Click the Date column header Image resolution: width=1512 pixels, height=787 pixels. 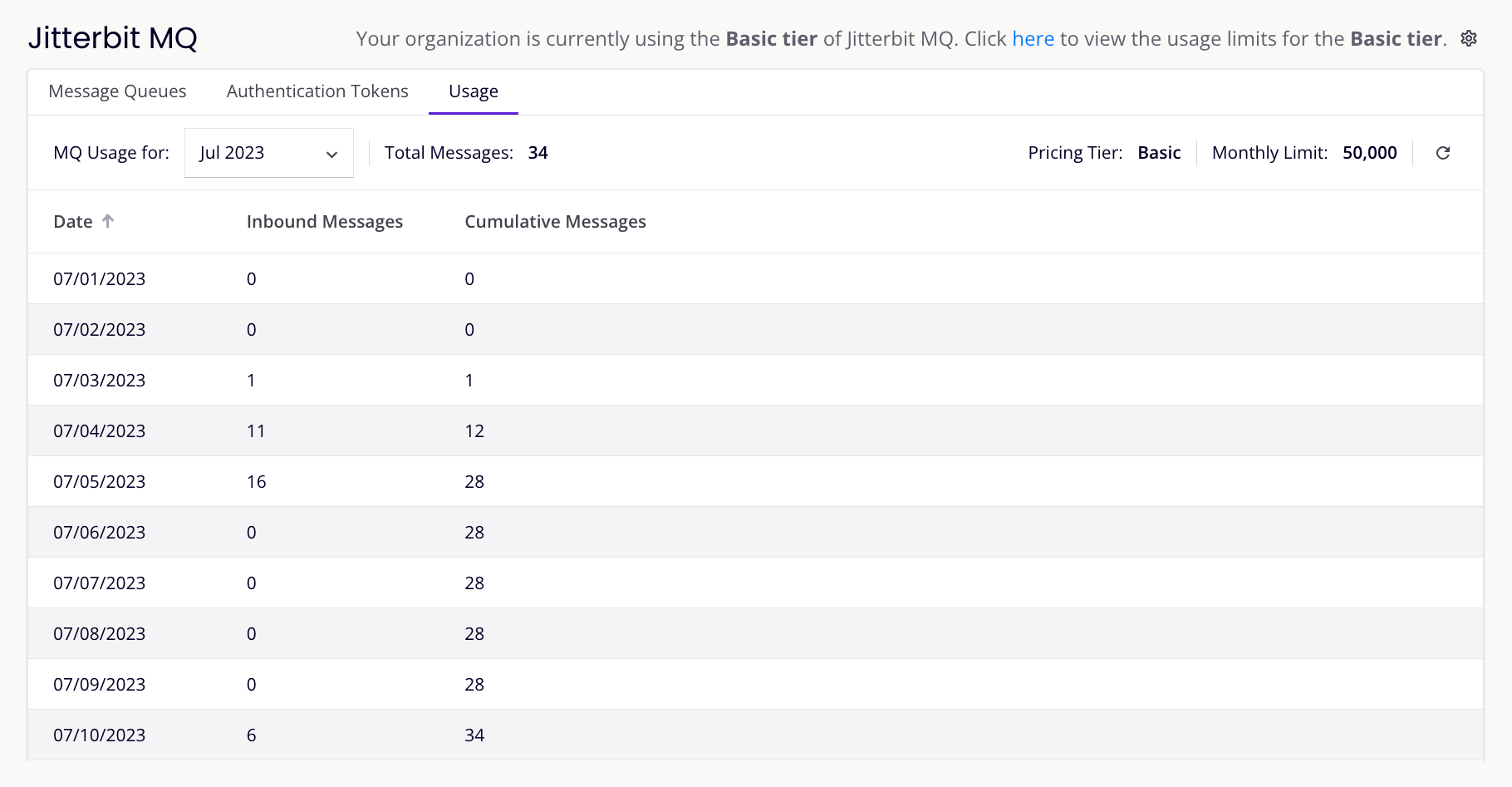pyautogui.click(x=73, y=222)
